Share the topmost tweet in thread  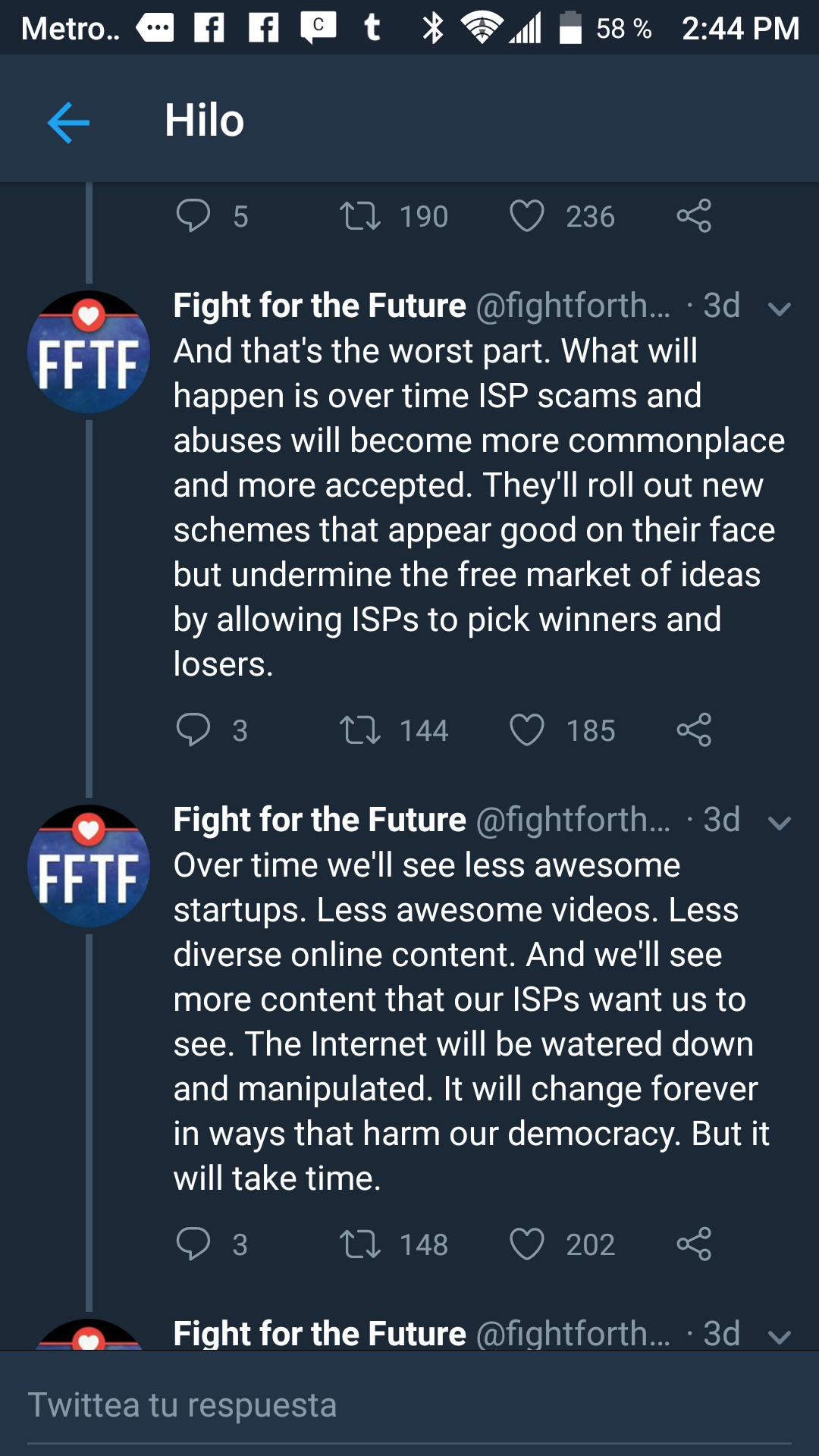(x=694, y=216)
